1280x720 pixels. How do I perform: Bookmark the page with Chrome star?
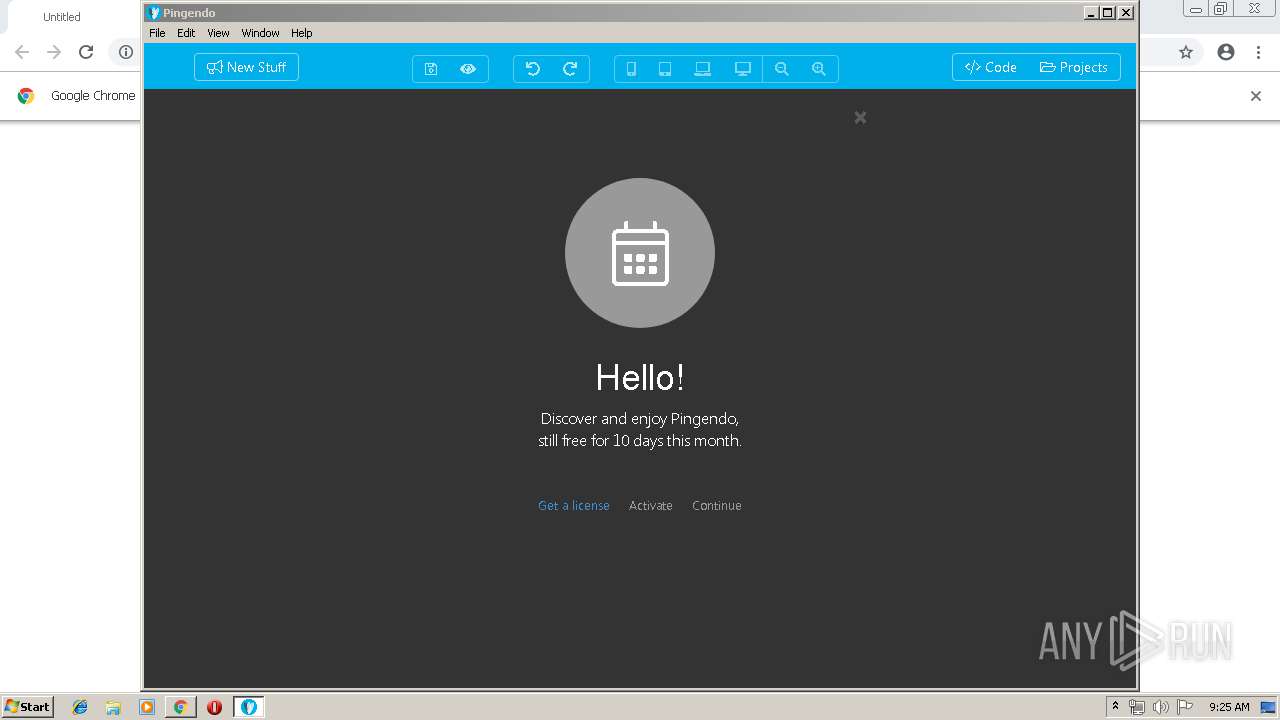pyautogui.click(x=1186, y=52)
